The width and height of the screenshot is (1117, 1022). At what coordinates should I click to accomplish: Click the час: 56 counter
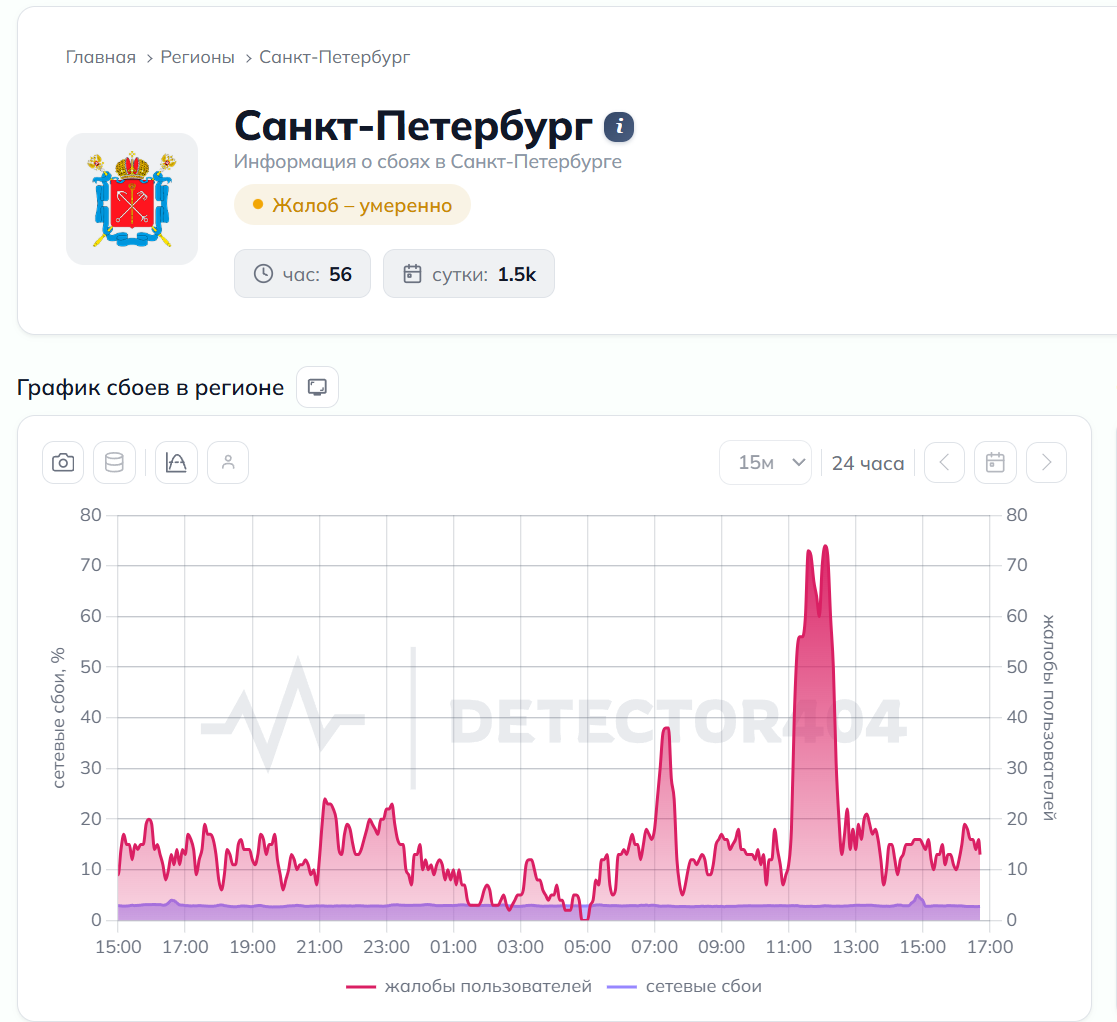click(302, 273)
